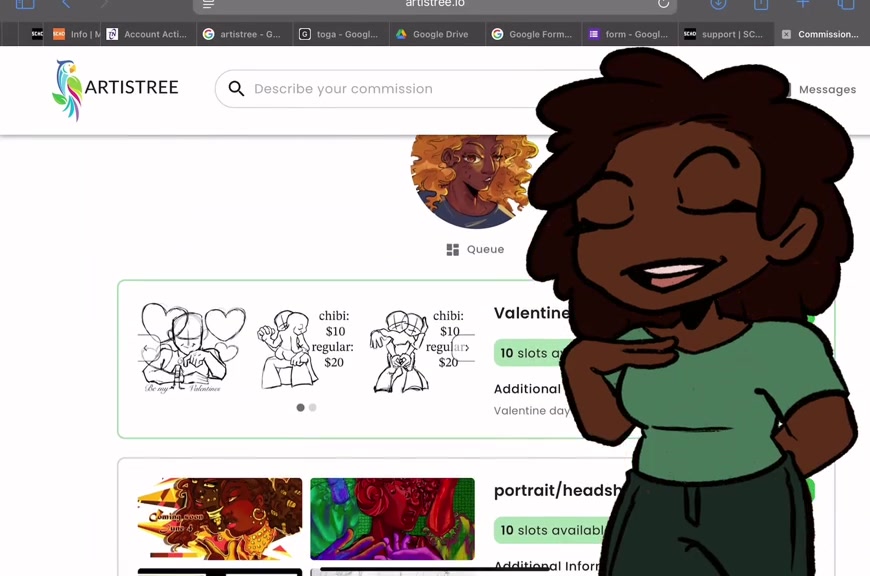Open the heart-hands couple sketch
The width and height of the screenshot is (870, 576).
click(418, 350)
